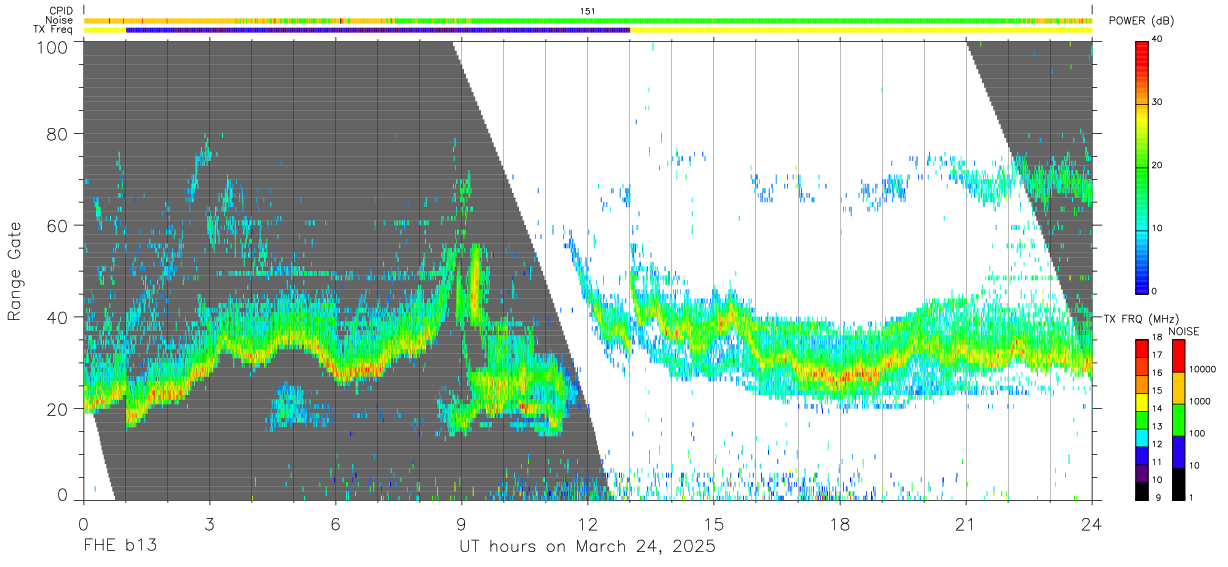
Task: Click the 'FHE b13' label
Action: click(x=119, y=546)
